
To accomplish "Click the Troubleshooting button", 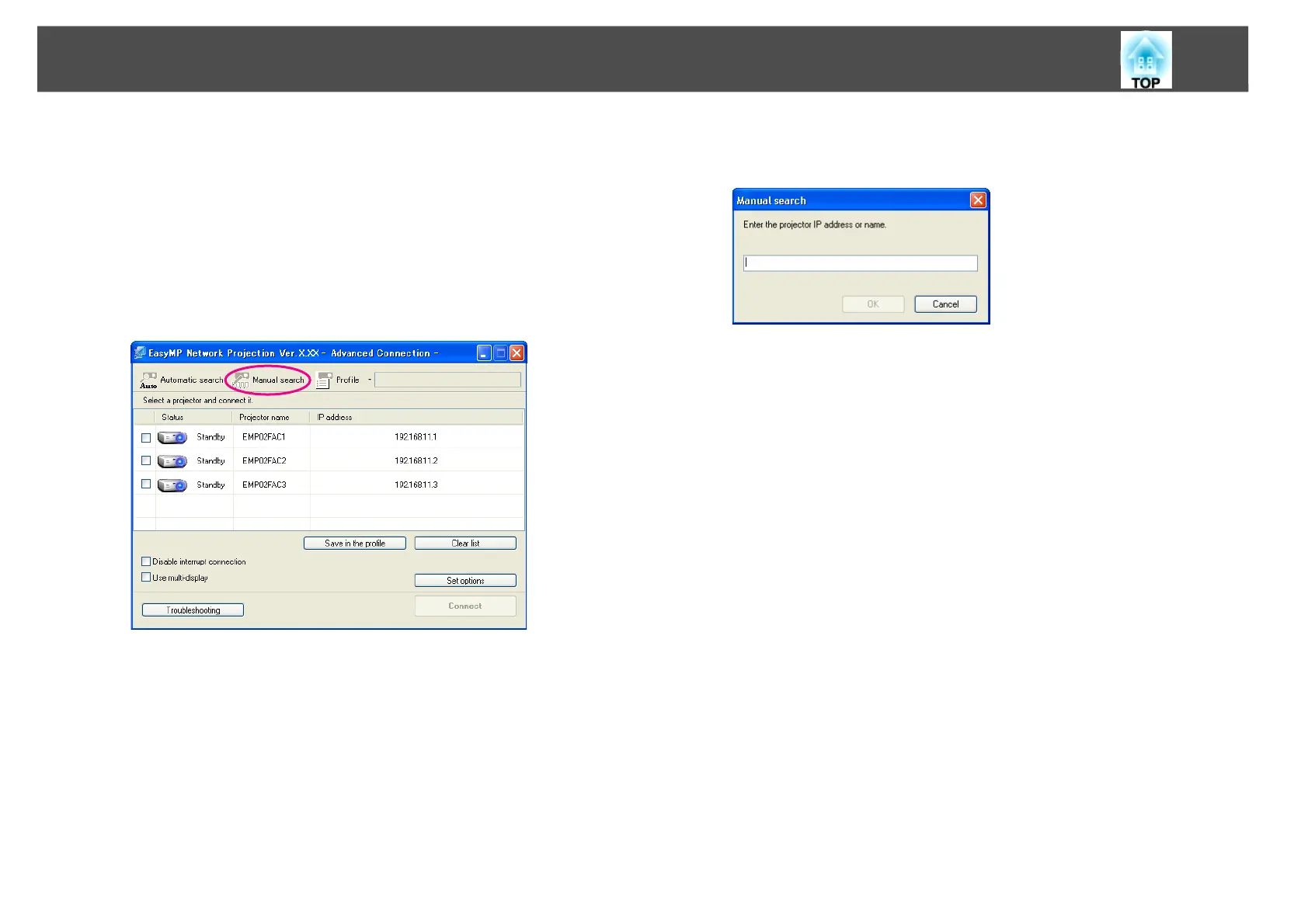I will click(193, 610).
